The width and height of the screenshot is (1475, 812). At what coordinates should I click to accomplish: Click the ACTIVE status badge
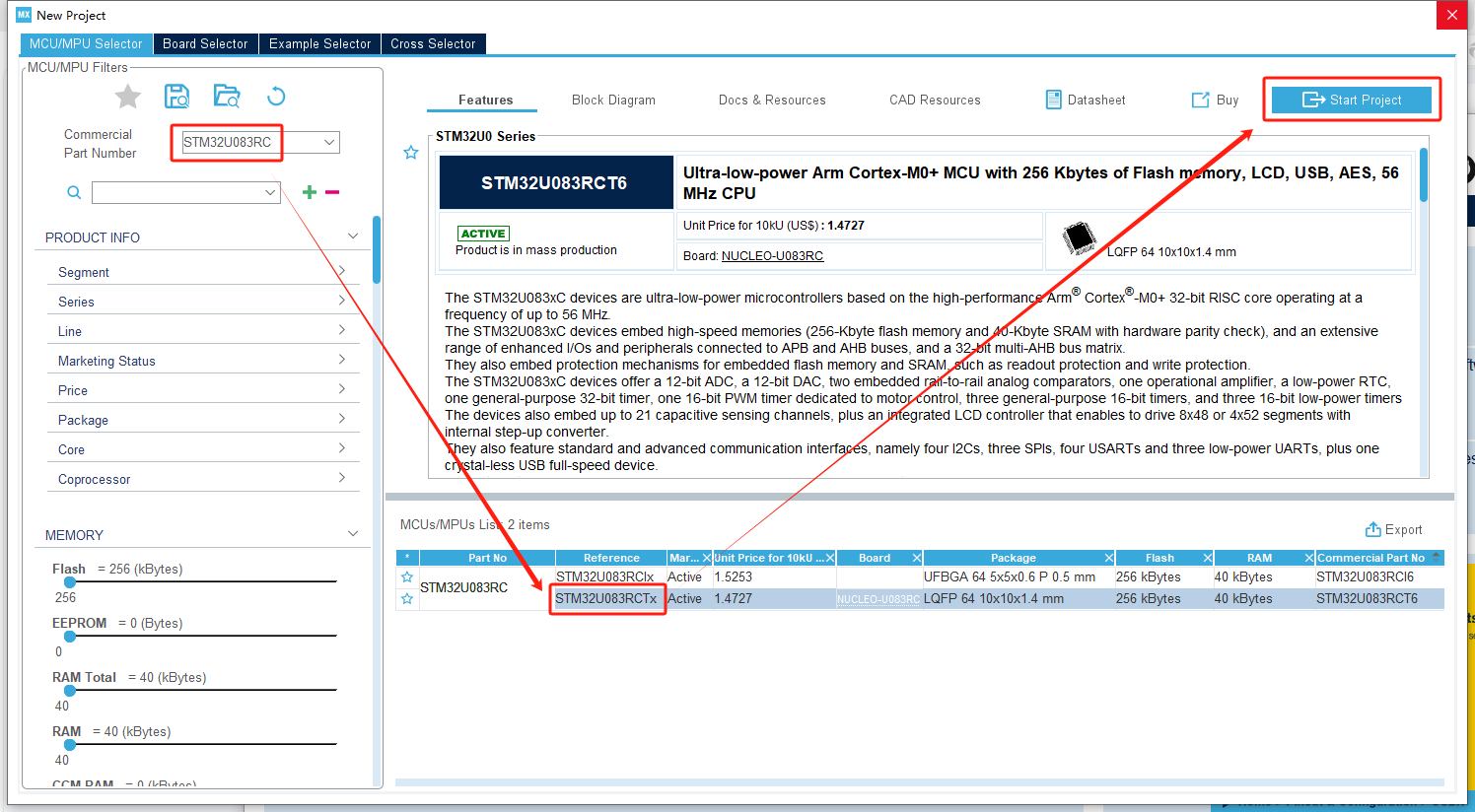click(x=483, y=234)
